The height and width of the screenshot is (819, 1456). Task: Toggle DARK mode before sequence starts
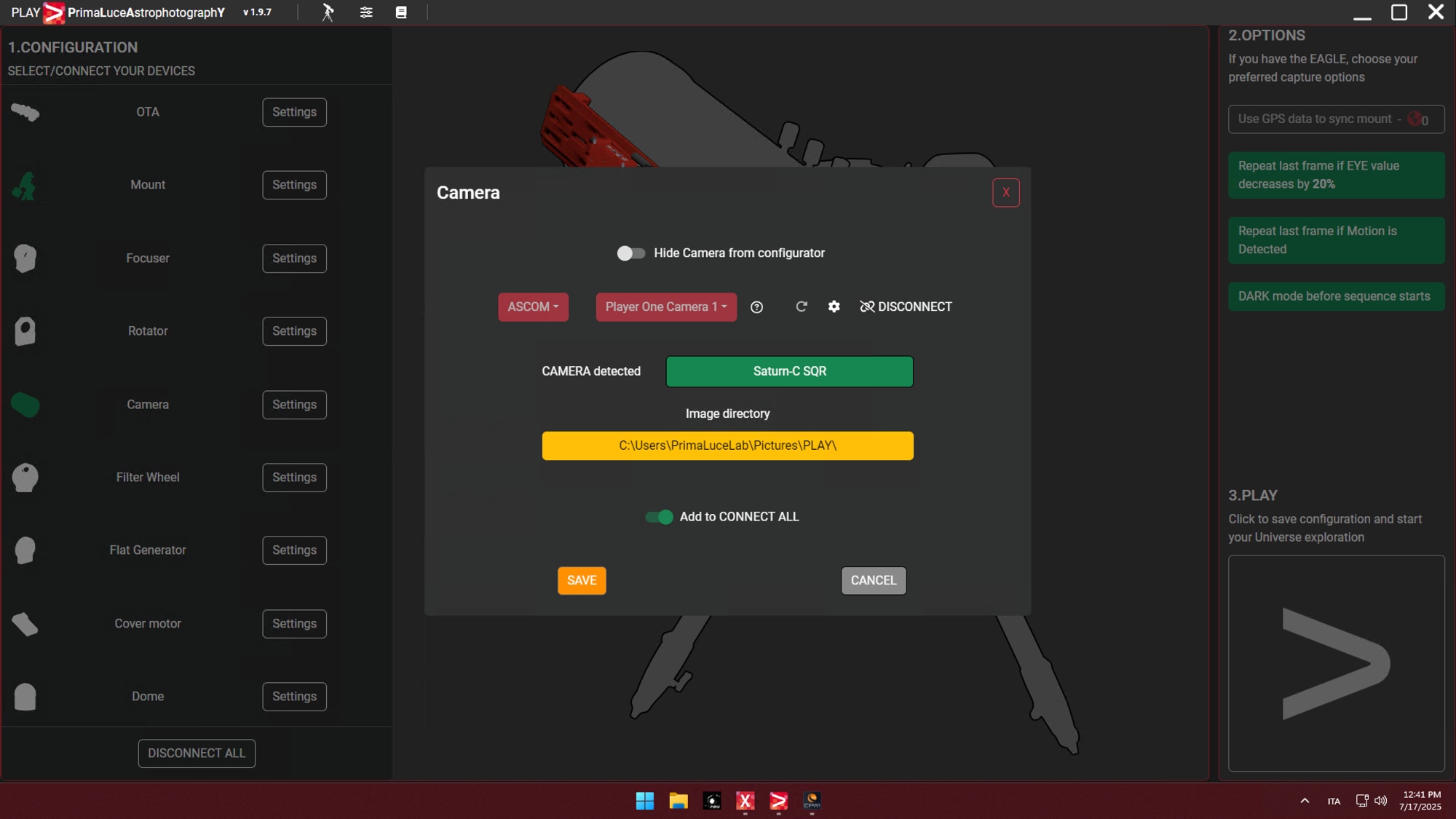pyautogui.click(x=1336, y=296)
